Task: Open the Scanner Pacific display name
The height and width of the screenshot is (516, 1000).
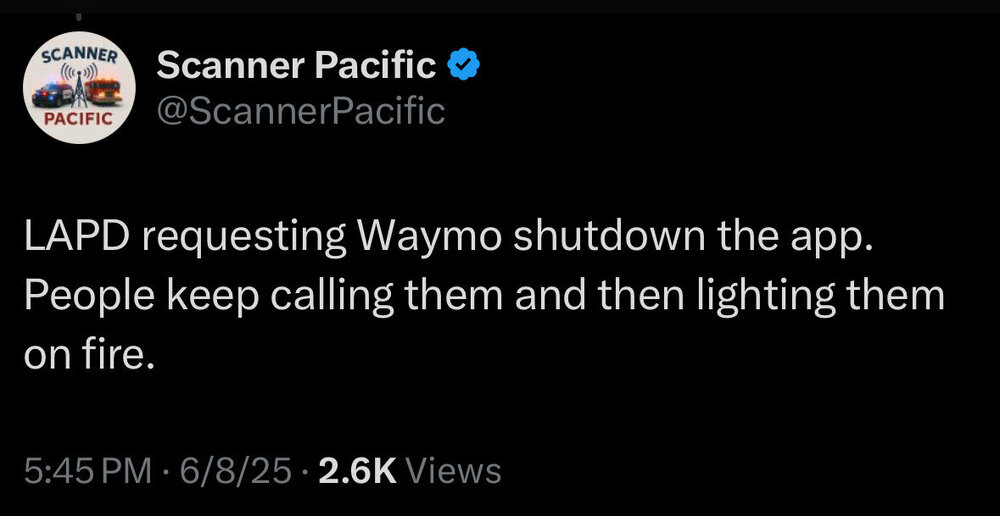Action: click(297, 66)
